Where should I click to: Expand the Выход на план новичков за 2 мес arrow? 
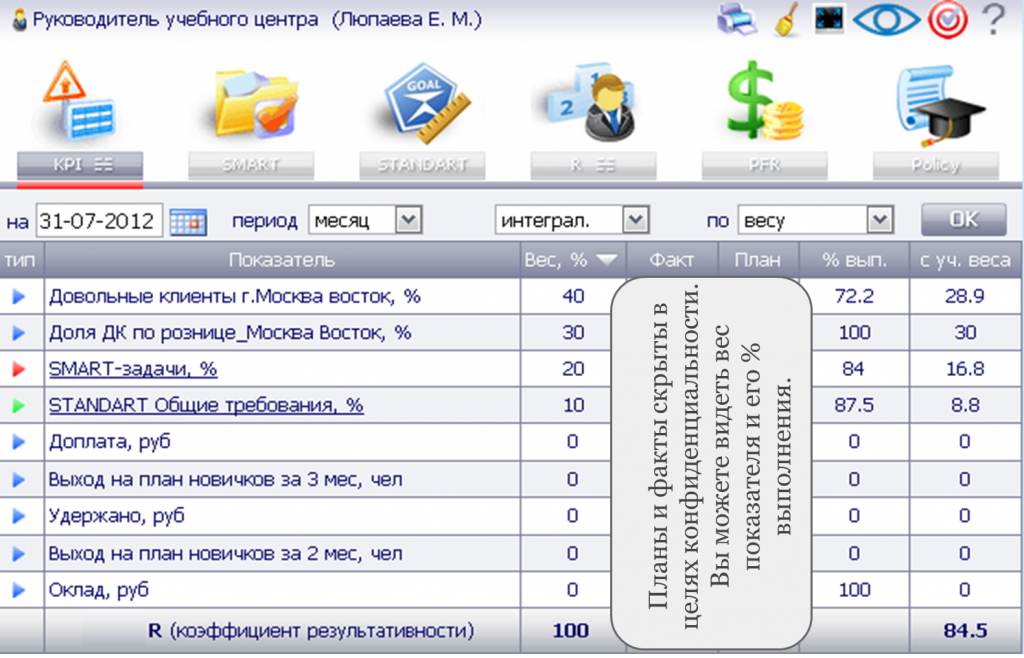pos(19,554)
